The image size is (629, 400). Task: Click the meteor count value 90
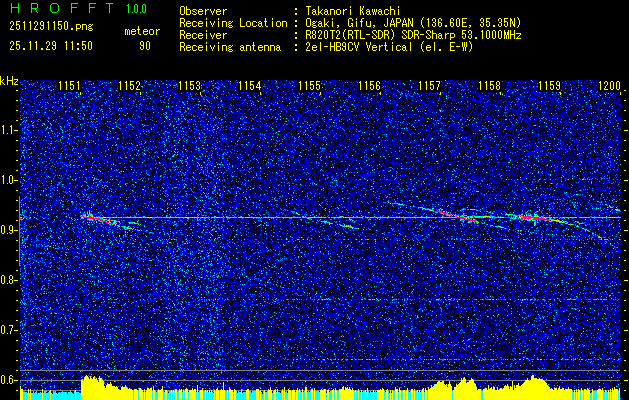coord(145,46)
